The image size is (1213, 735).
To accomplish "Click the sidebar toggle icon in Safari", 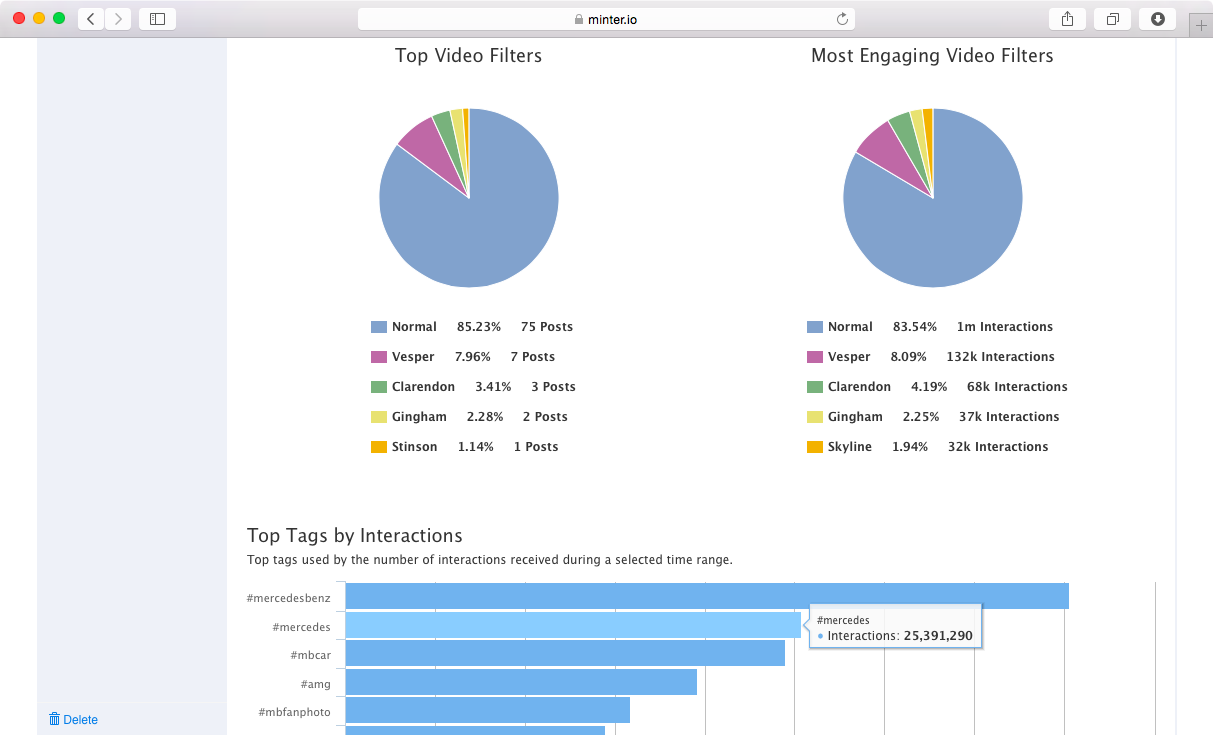I will pos(156,17).
